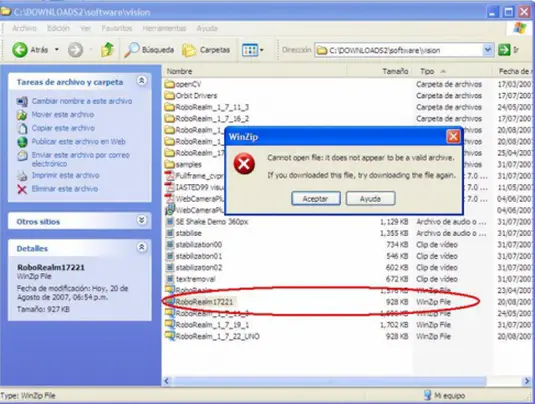
Task: Click the horizontal scrollbar right arrow
Action: tap(526, 381)
